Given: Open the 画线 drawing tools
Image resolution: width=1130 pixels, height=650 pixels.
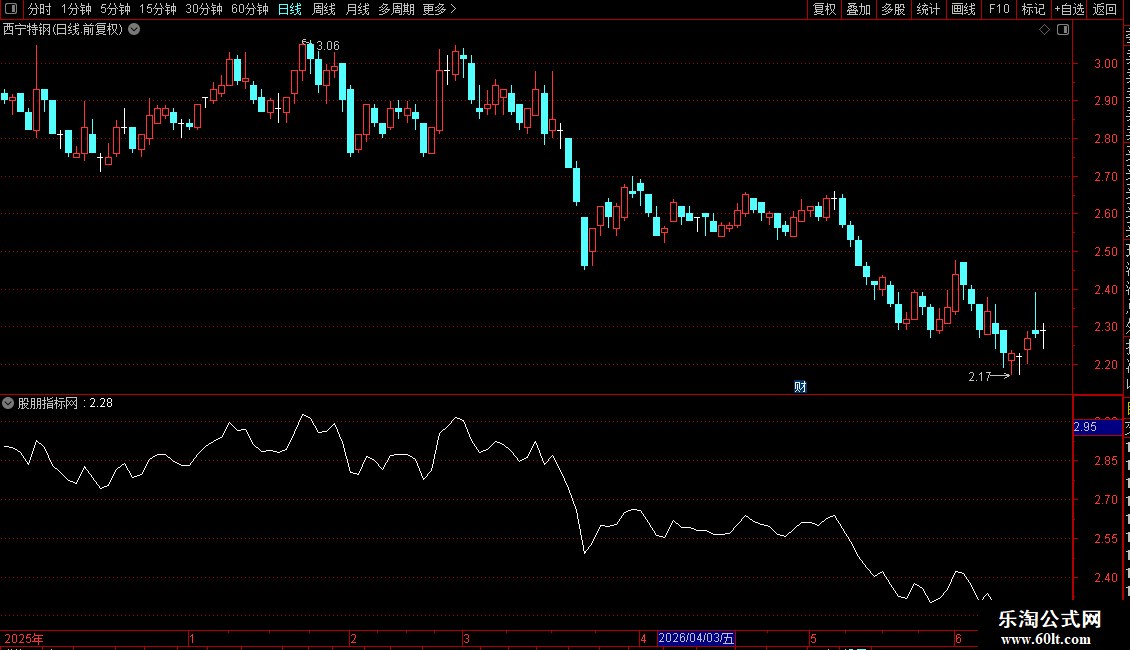Looking at the screenshot, I should coord(963,9).
